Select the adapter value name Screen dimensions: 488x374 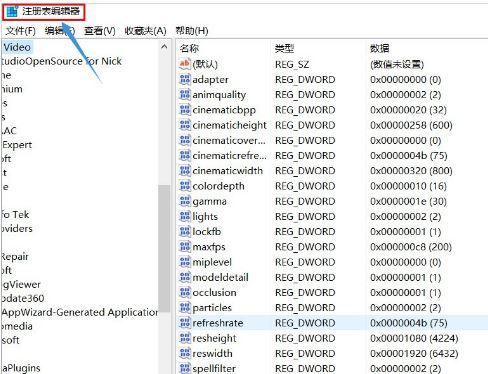pos(210,80)
